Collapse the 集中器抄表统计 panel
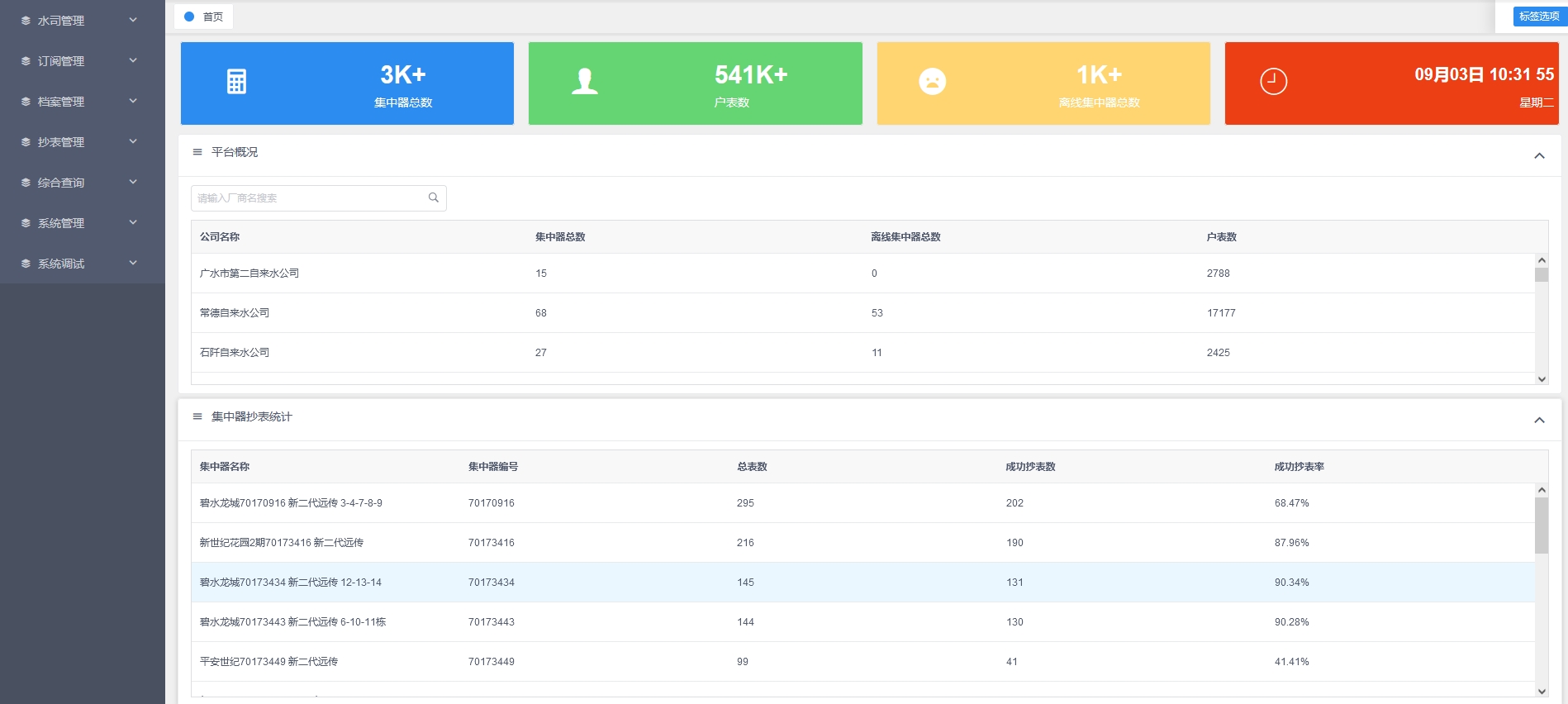1568x704 pixels. click(1539, 421)
